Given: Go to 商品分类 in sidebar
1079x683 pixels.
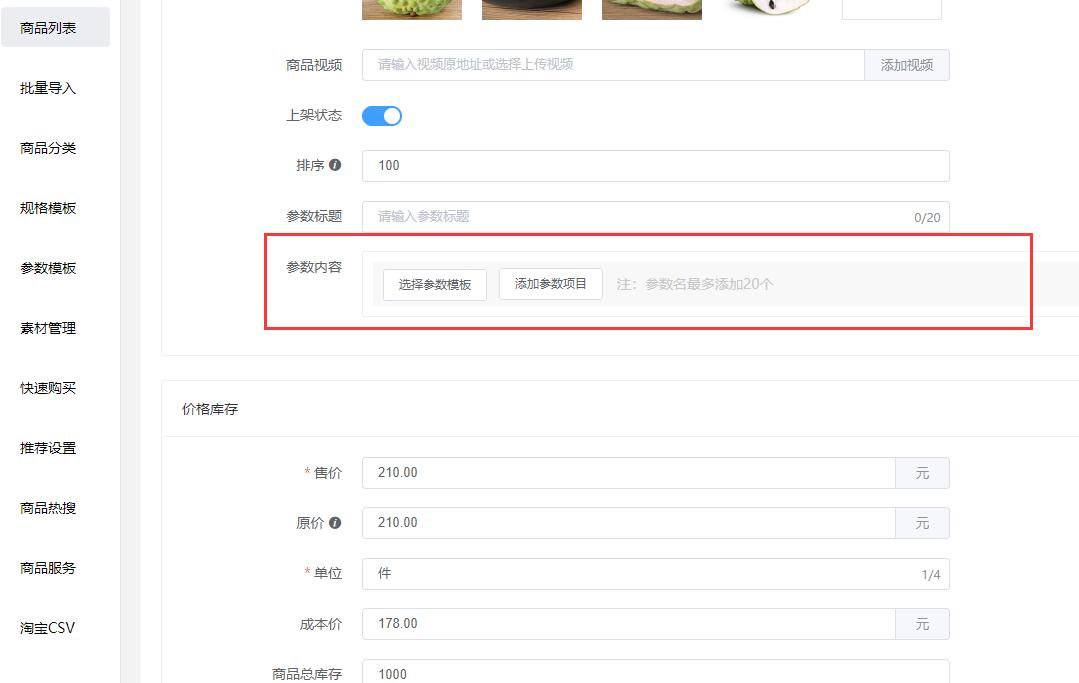Looking at the screenshot, I should point(47,148).
